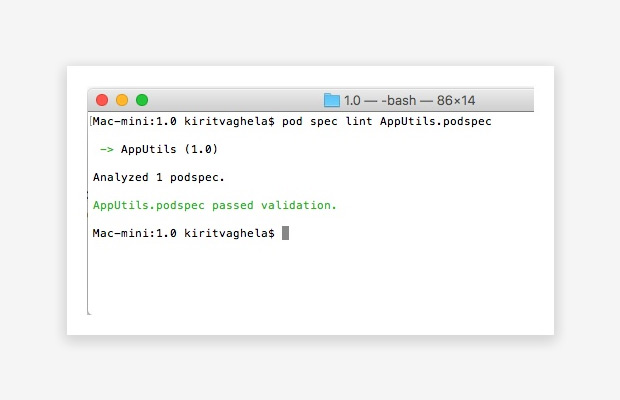Click the blue folder icon in title bar
Image resolution: width=620 pixels, height=400 pixels.
point(332,100)
